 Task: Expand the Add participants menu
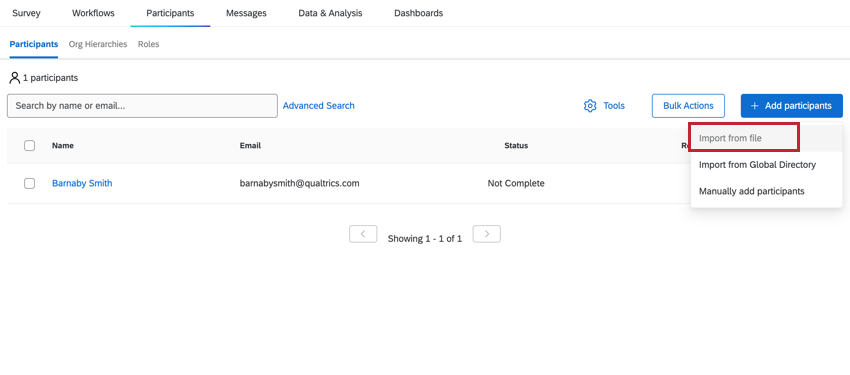point(792,106)
